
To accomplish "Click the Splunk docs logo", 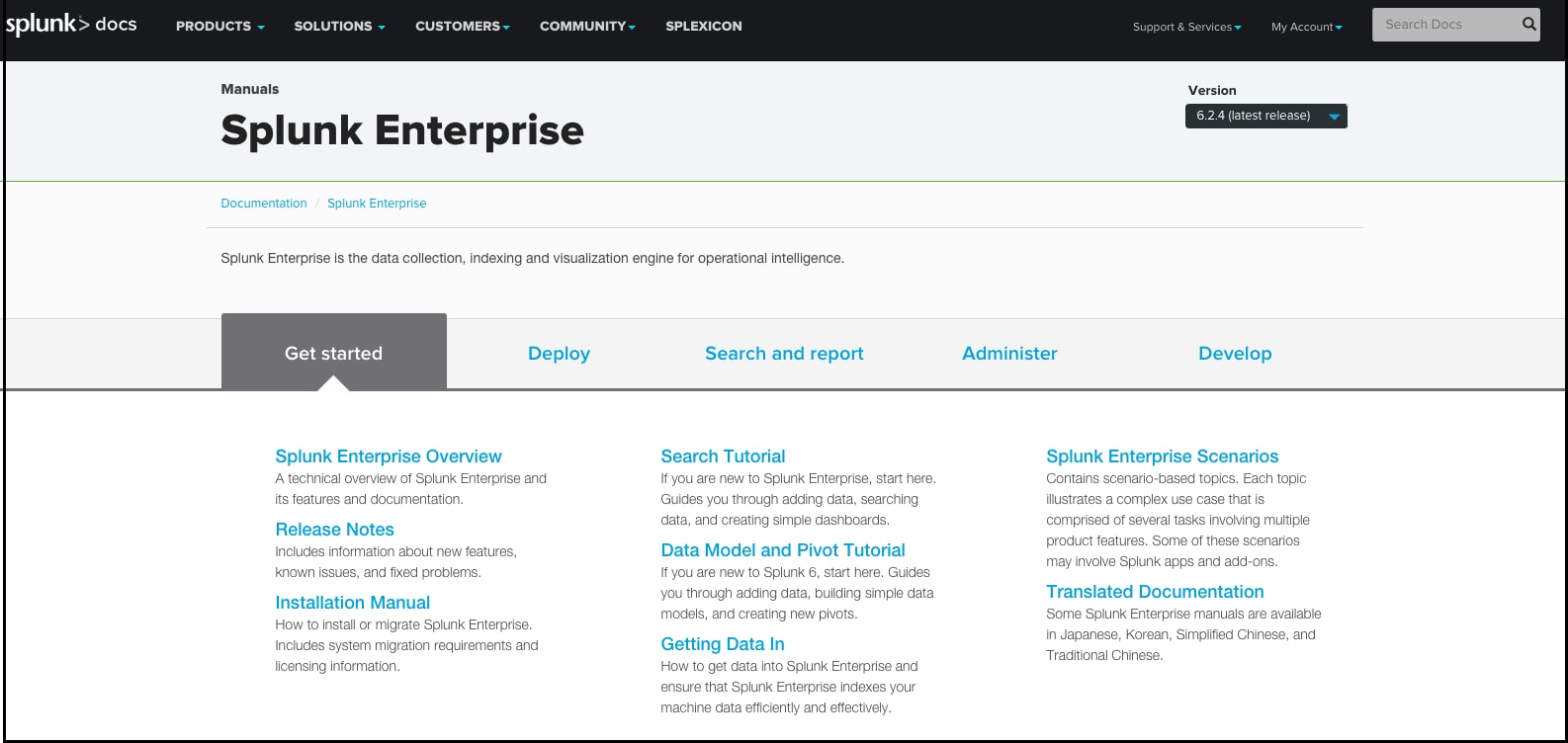I will (x=71, y=25).
